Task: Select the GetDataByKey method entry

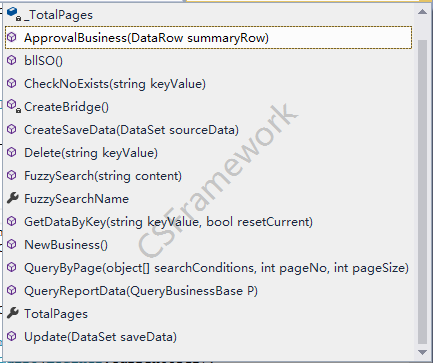Action: pyautogui.click(x=209, y=221)
